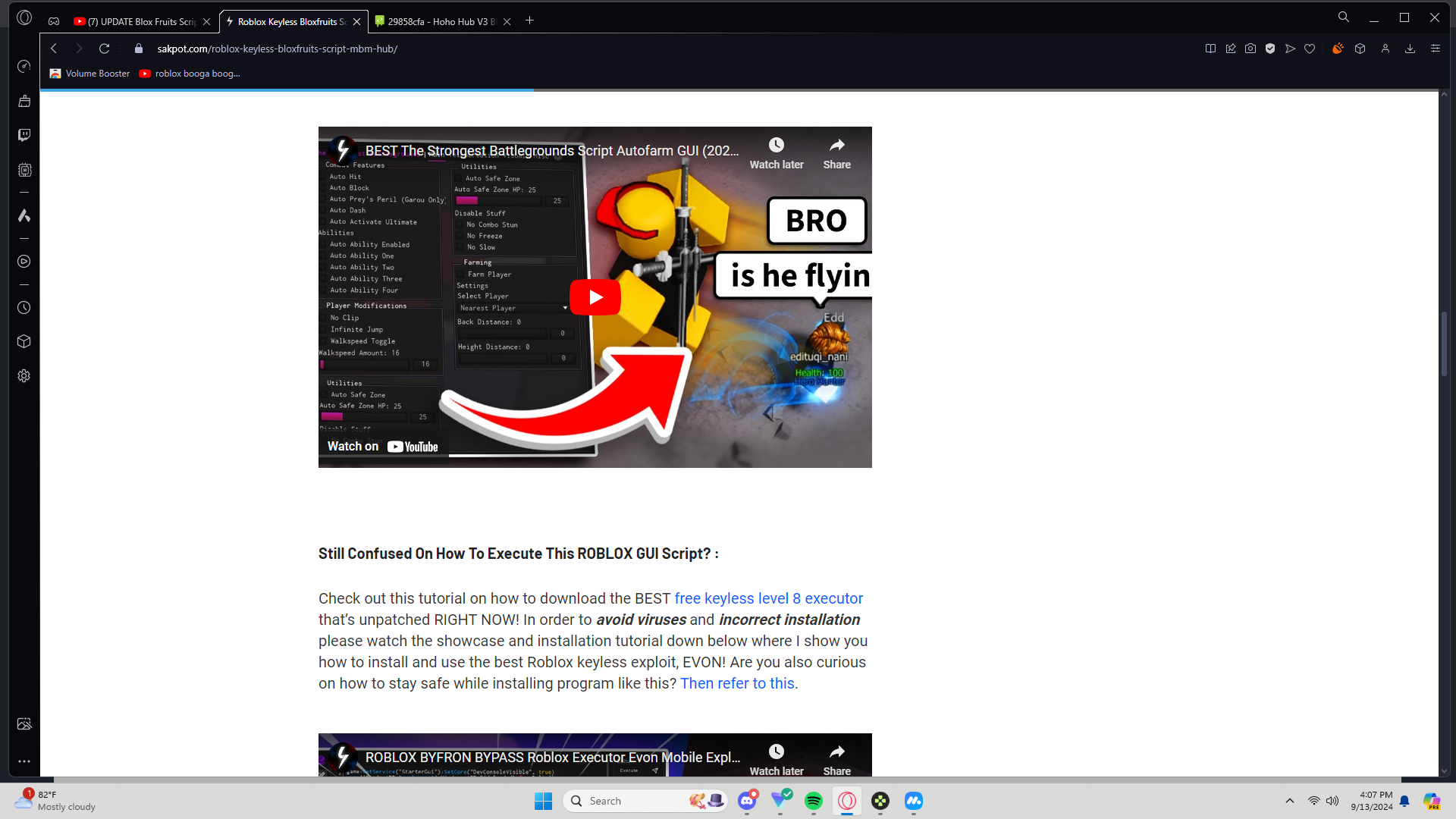The height and width of the screenshot is (819, 1456).
Task: Open the Aria AI sidebar icon
Action: tap(24, 215)
